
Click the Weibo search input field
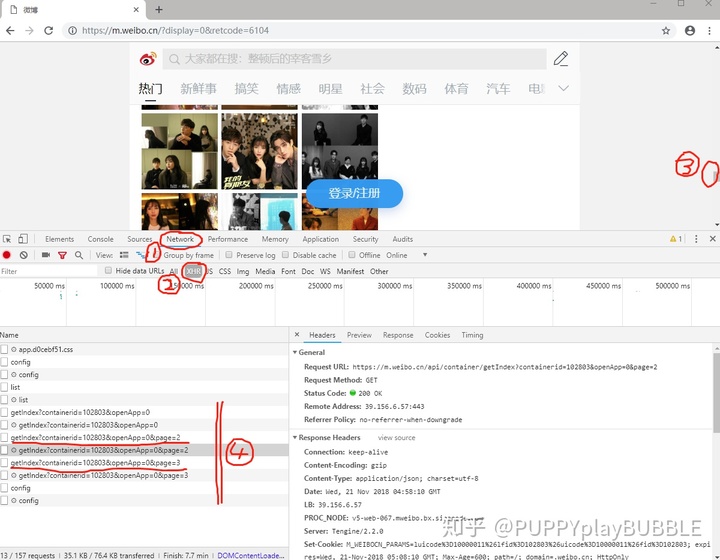click(354, 59)
